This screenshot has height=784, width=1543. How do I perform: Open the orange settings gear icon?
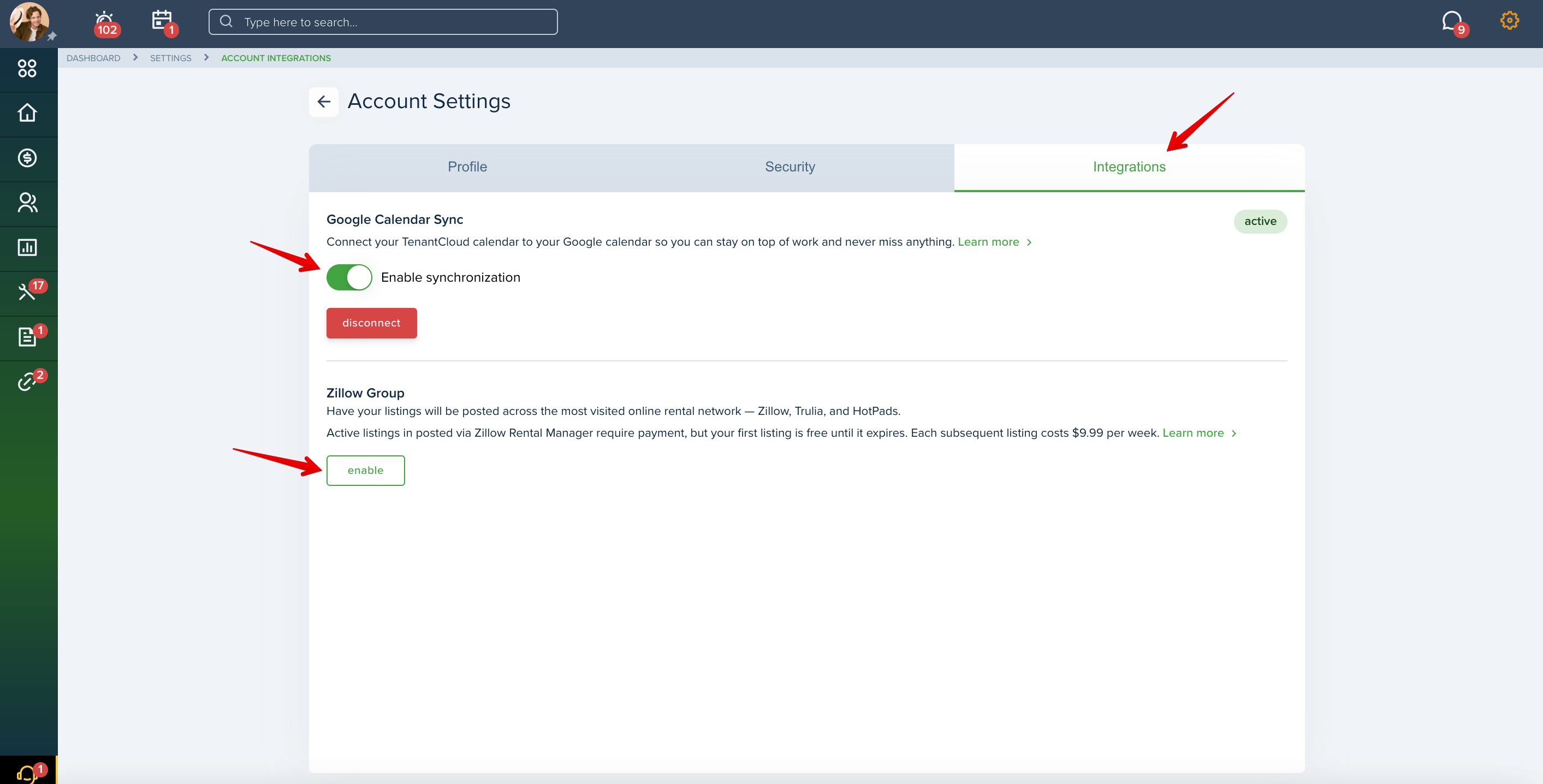pyautogui.click(x=1510, y=21)
